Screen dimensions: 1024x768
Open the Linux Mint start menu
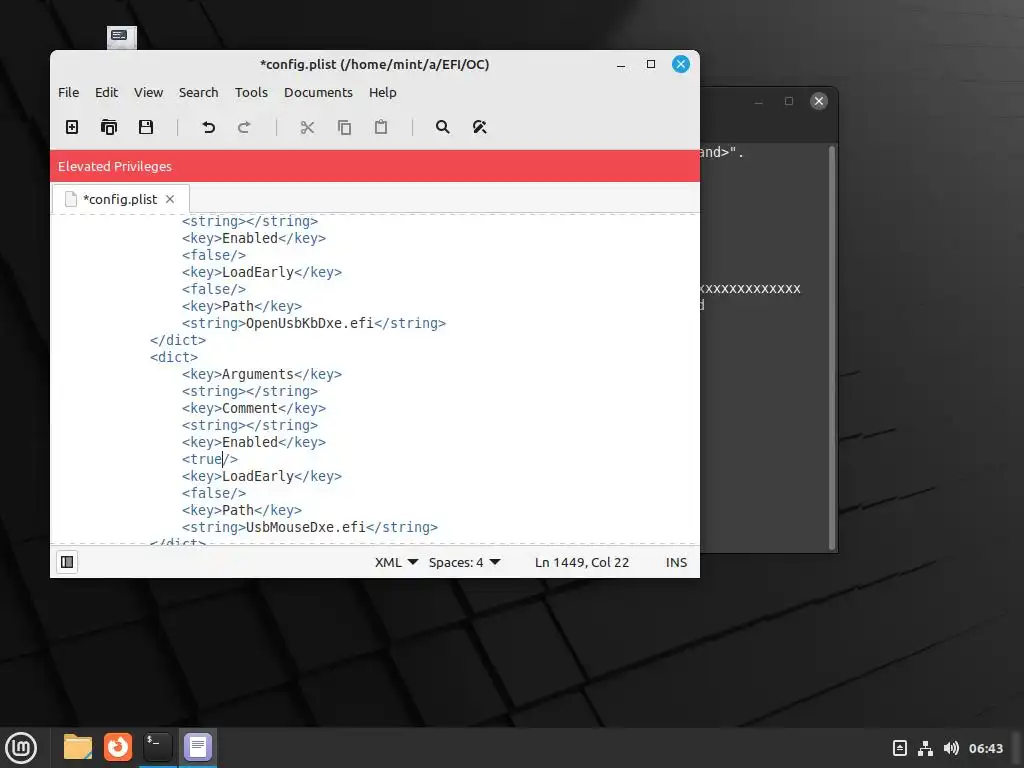pyautogui.click(x=21, y=748)
